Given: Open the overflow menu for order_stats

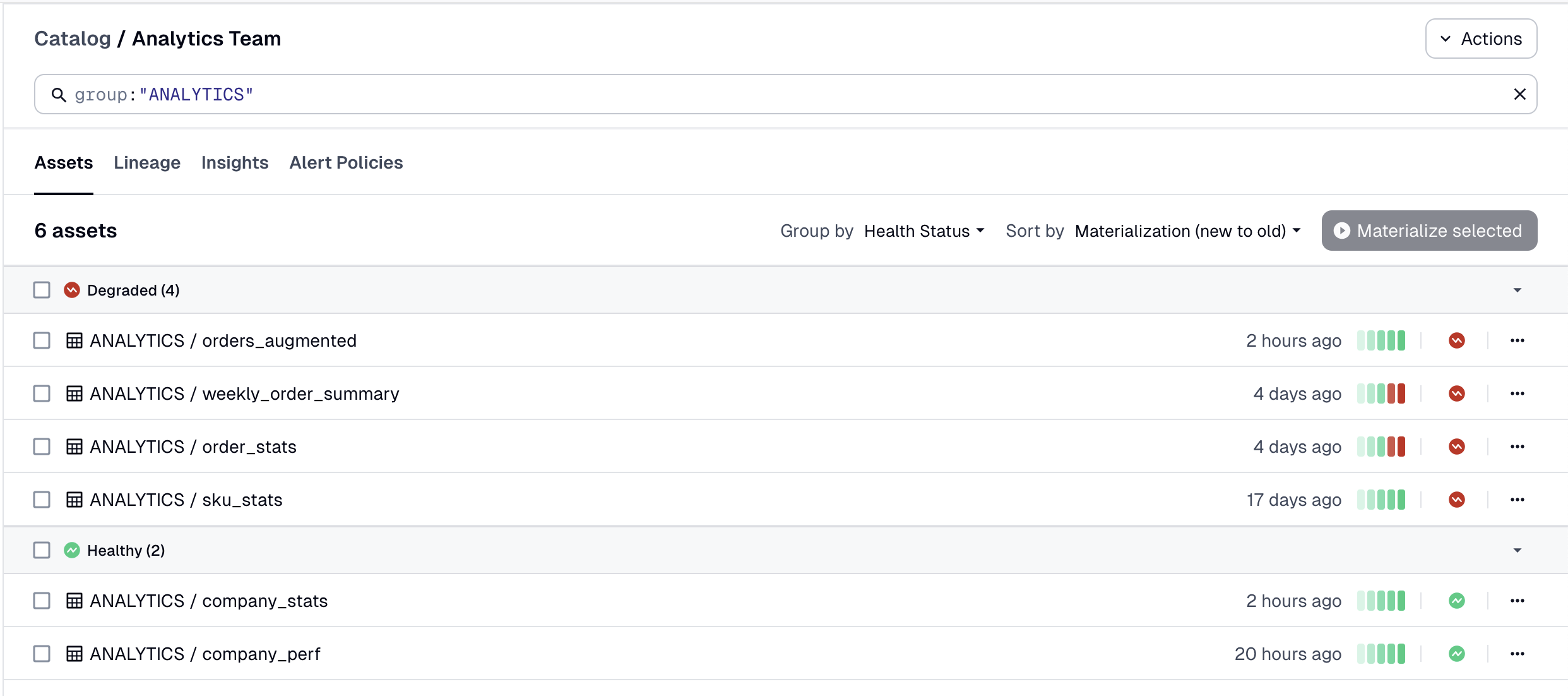Looking at the screenshot, I should tap(1518, 446).
